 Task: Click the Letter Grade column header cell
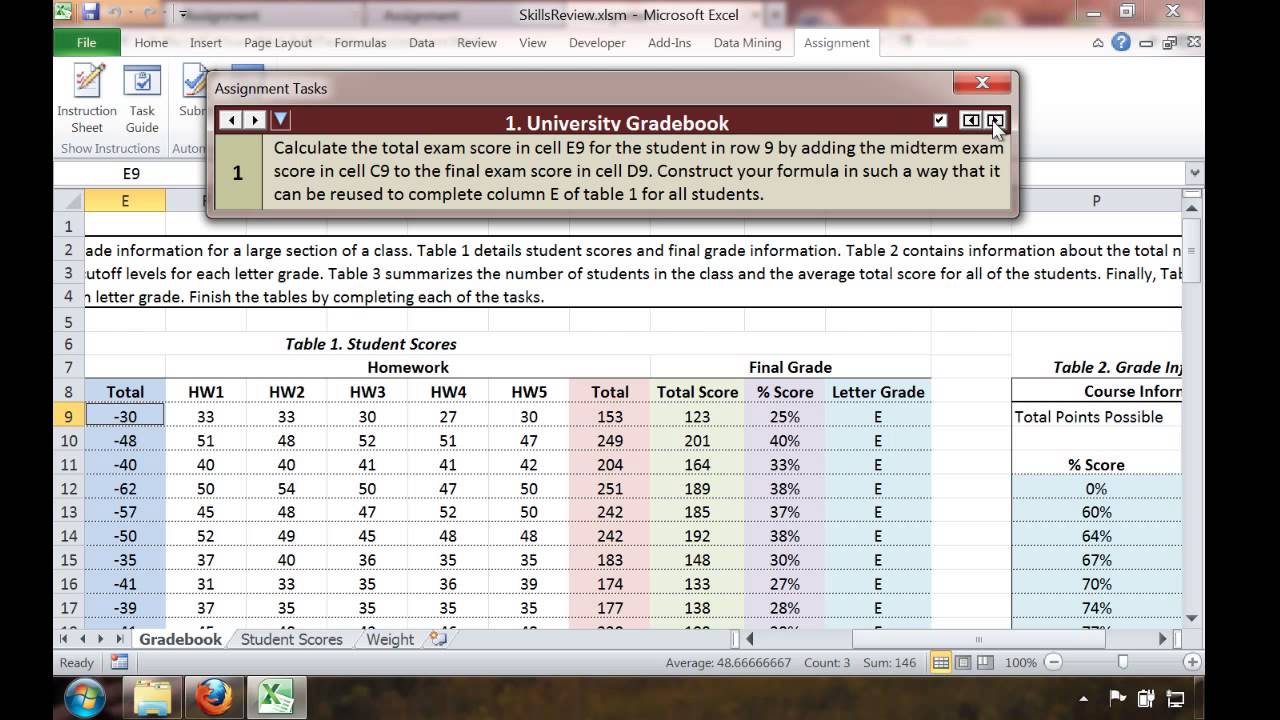[x=878, y=392]
